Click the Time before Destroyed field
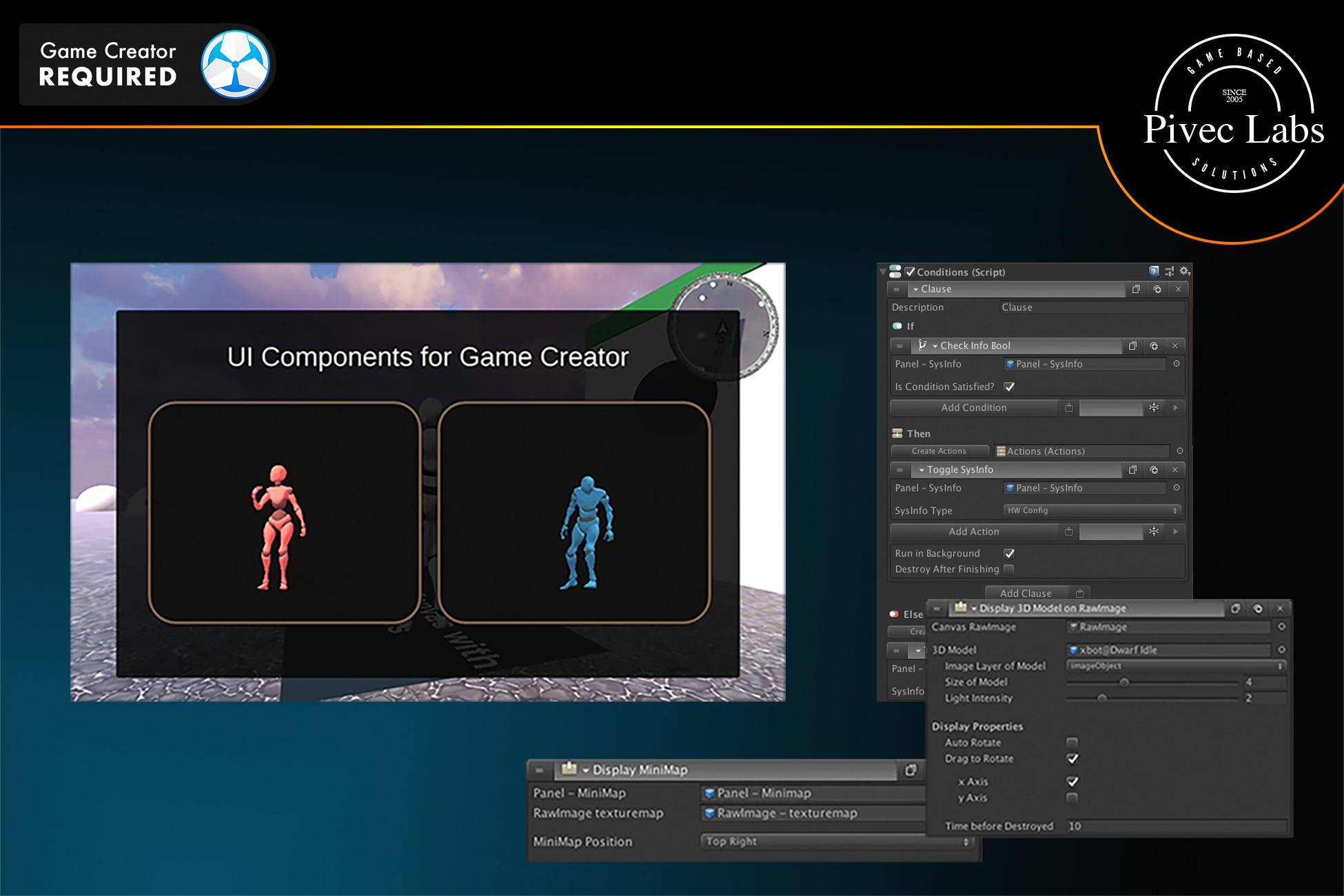Viewport: 1344px width, 896px height. [1176, 826]
